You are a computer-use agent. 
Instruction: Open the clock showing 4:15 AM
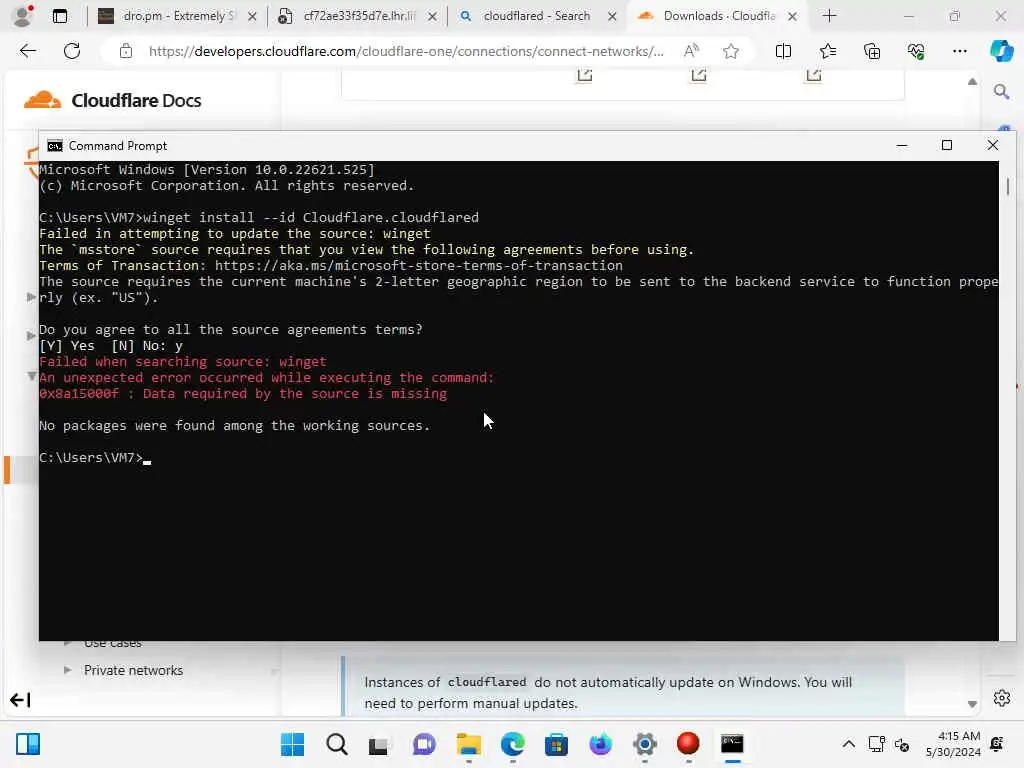[x=953, y=744]
